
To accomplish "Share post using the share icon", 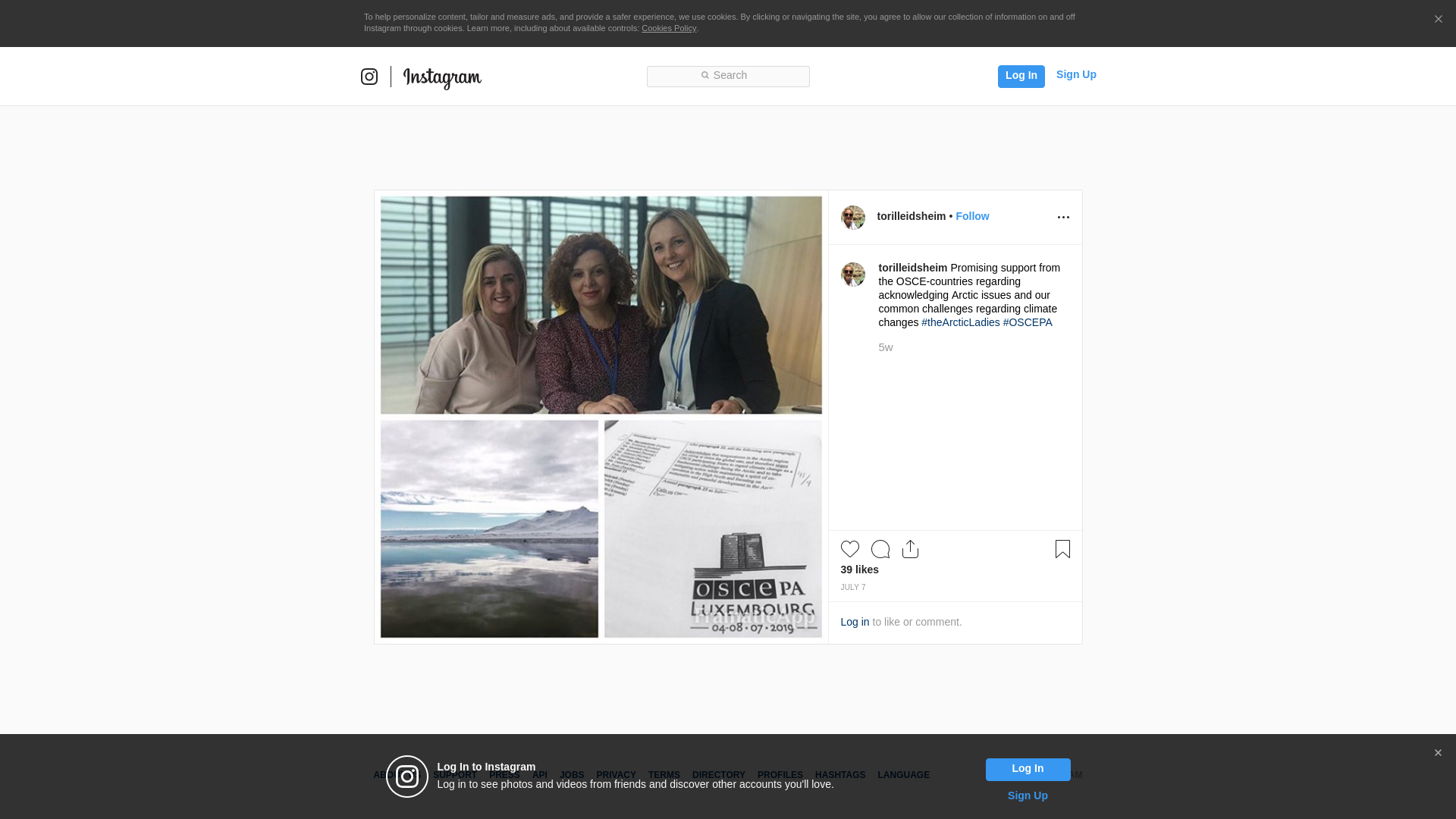I will 910,549.
